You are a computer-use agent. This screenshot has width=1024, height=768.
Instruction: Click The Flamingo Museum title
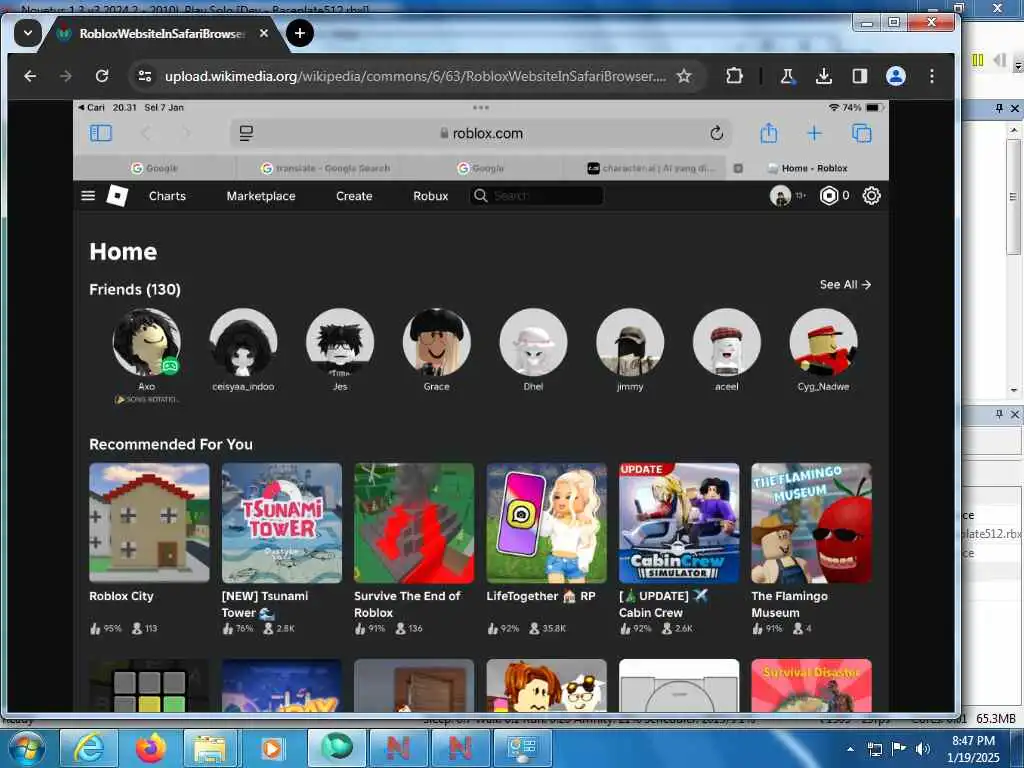click(789, 604)
